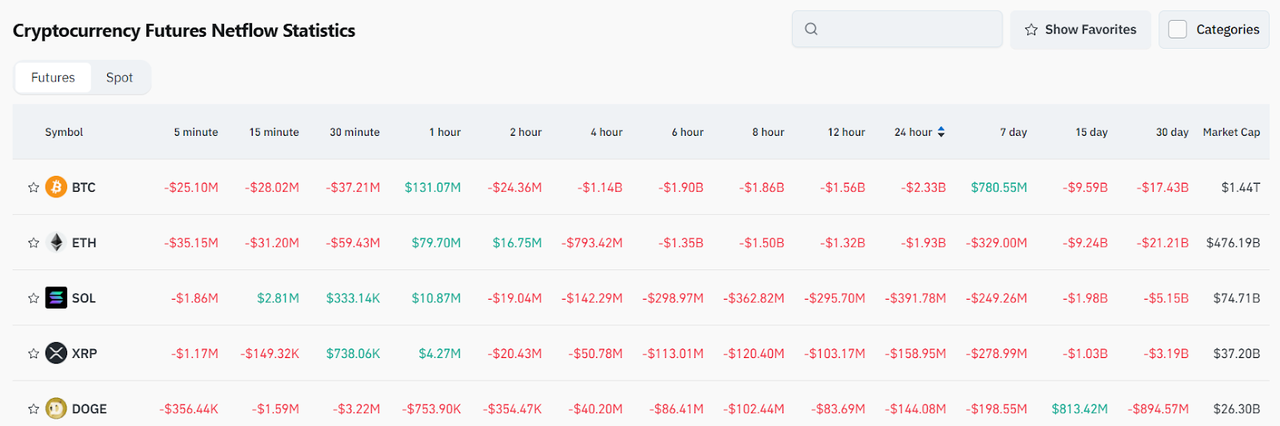
Task: Sort the table by 7 day netflow
Action: coord(1012,132)
